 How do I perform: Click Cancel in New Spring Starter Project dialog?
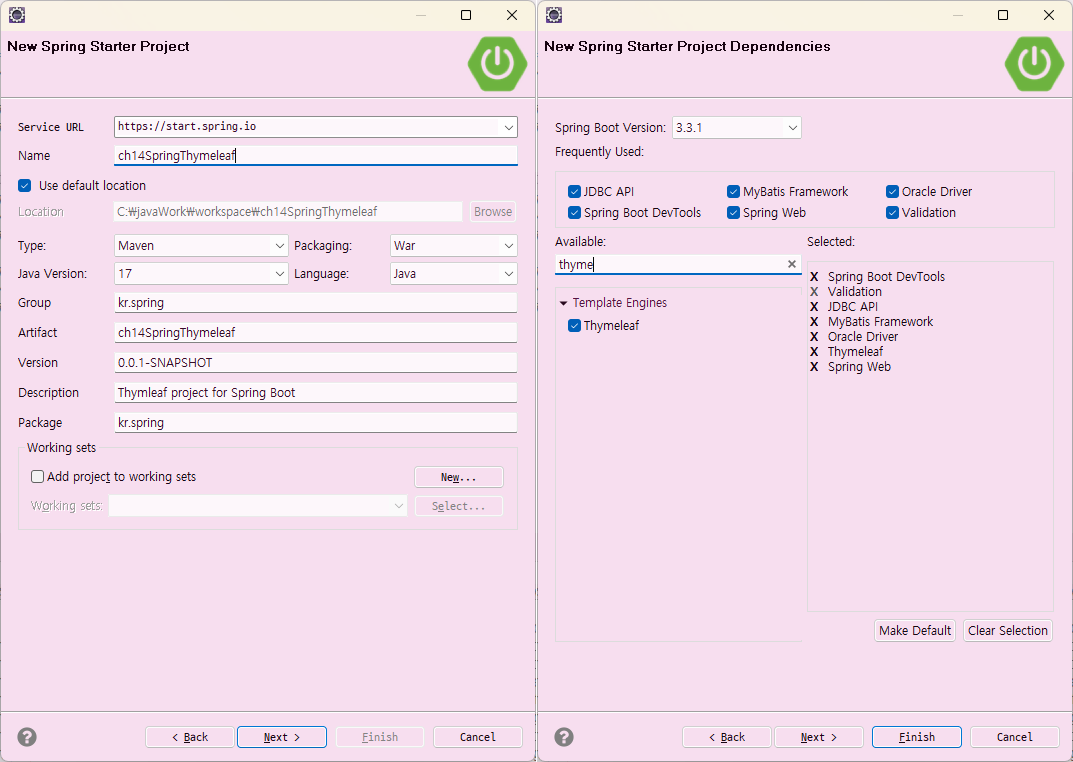(x=478, y=737)
